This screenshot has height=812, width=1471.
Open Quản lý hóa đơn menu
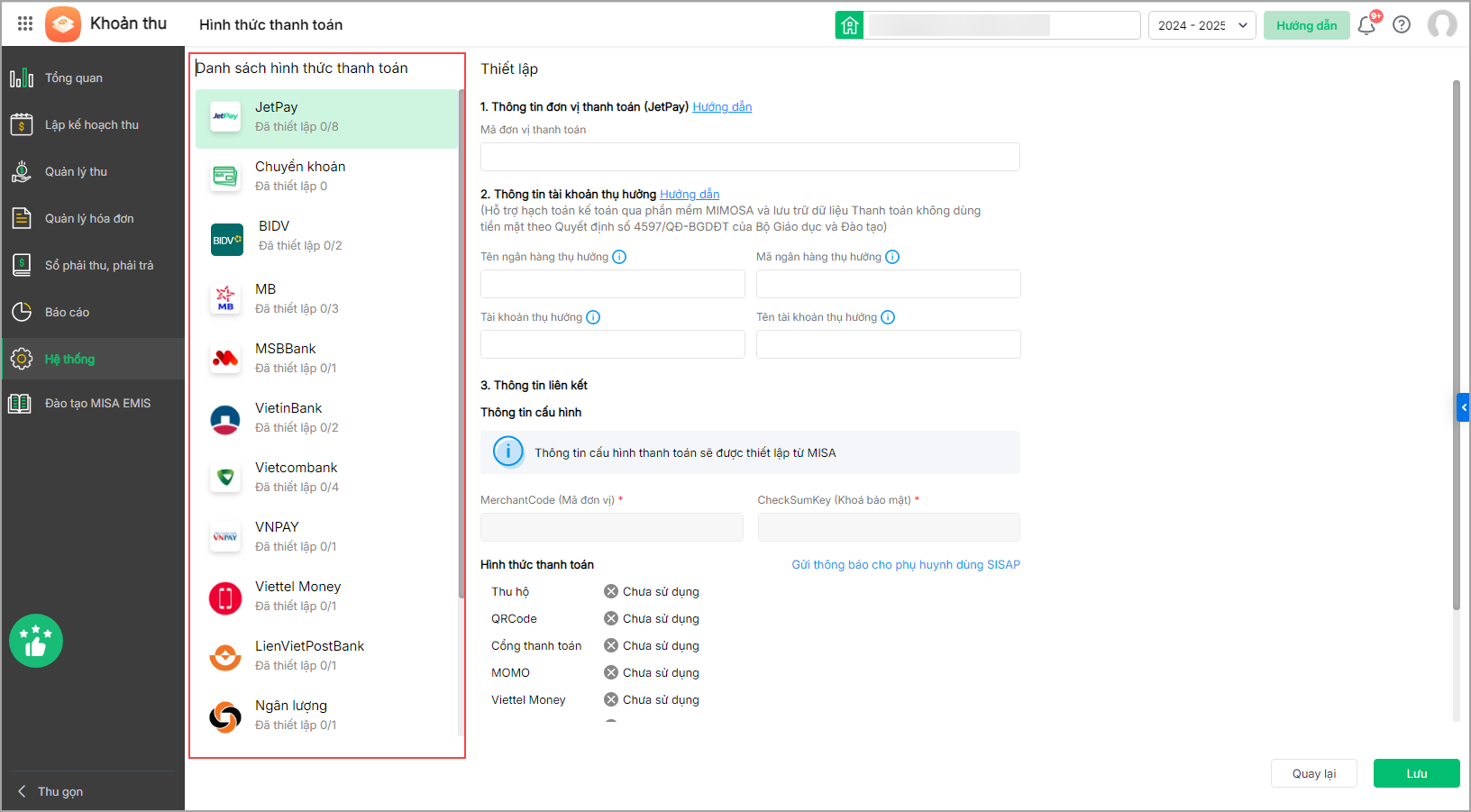click(89, 219)
